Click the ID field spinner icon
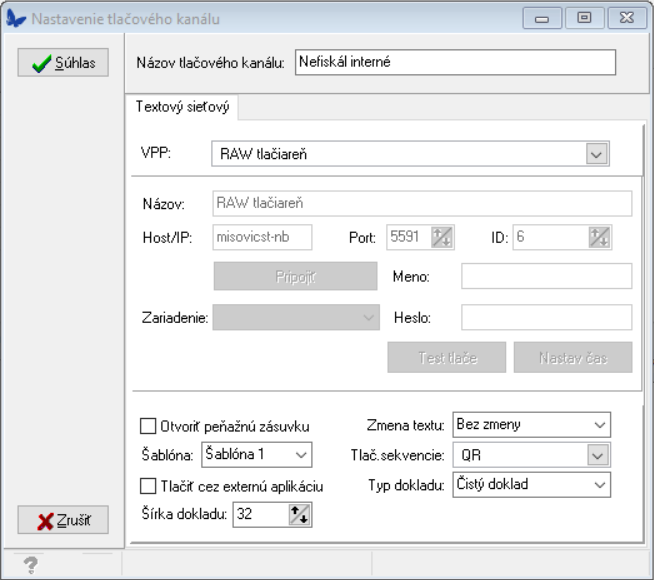Image resolution: width=654 pixels, height=580 pixels. tap(599, 237)
